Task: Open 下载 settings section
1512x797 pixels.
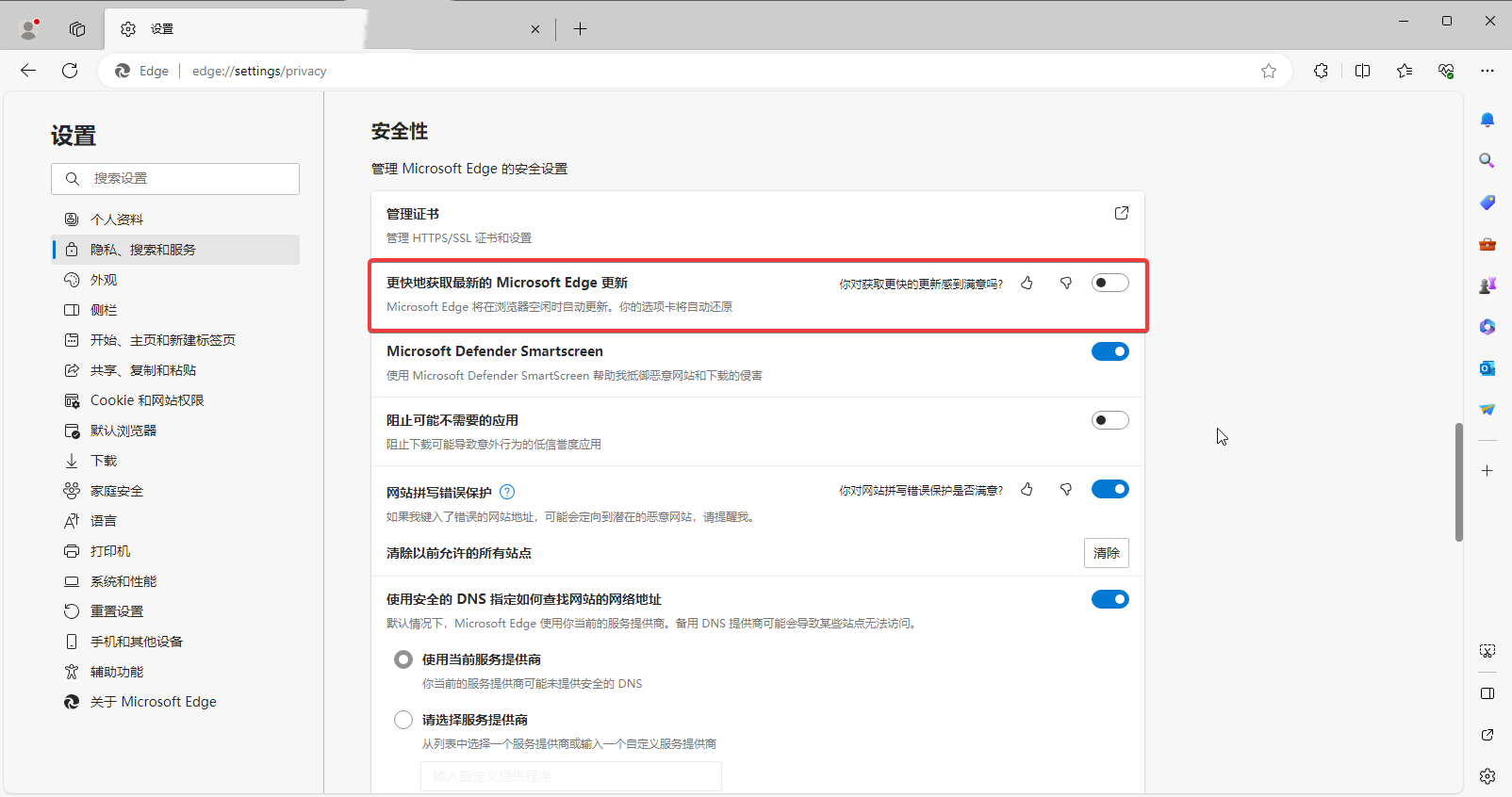Action: pyautogui.click(x=175, y=461)
